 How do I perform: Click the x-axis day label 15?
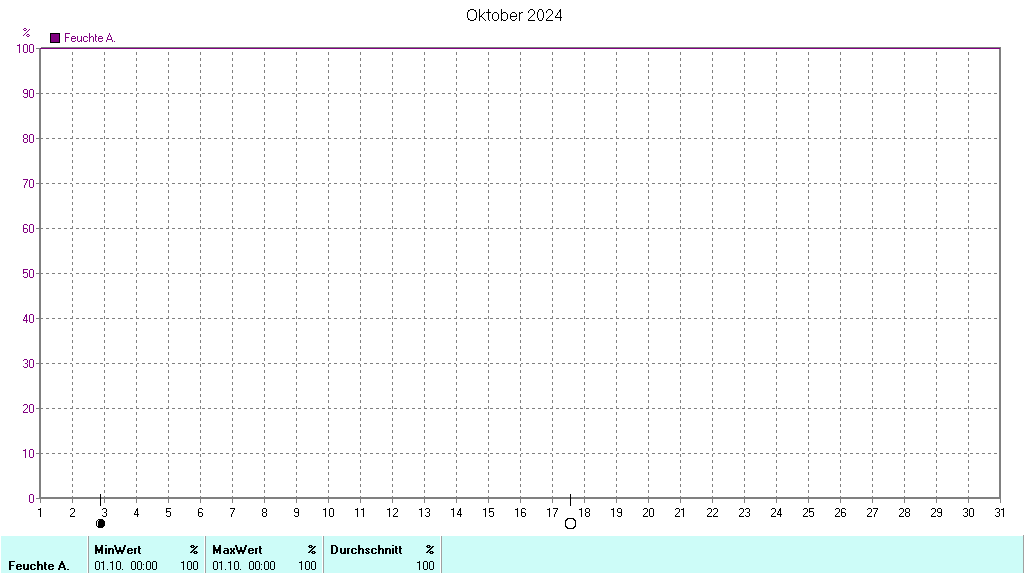pyautogui.click(x=488, y=513)
